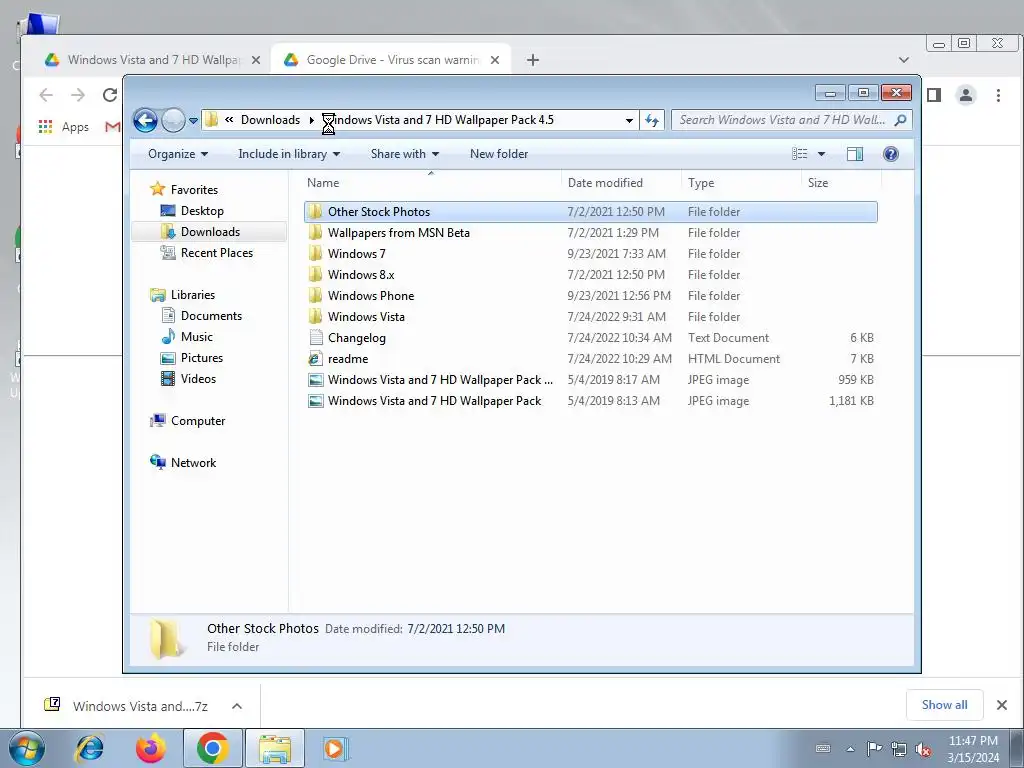
Task: Expand the address bar history dropdown
Action: [x=629, y=120]
